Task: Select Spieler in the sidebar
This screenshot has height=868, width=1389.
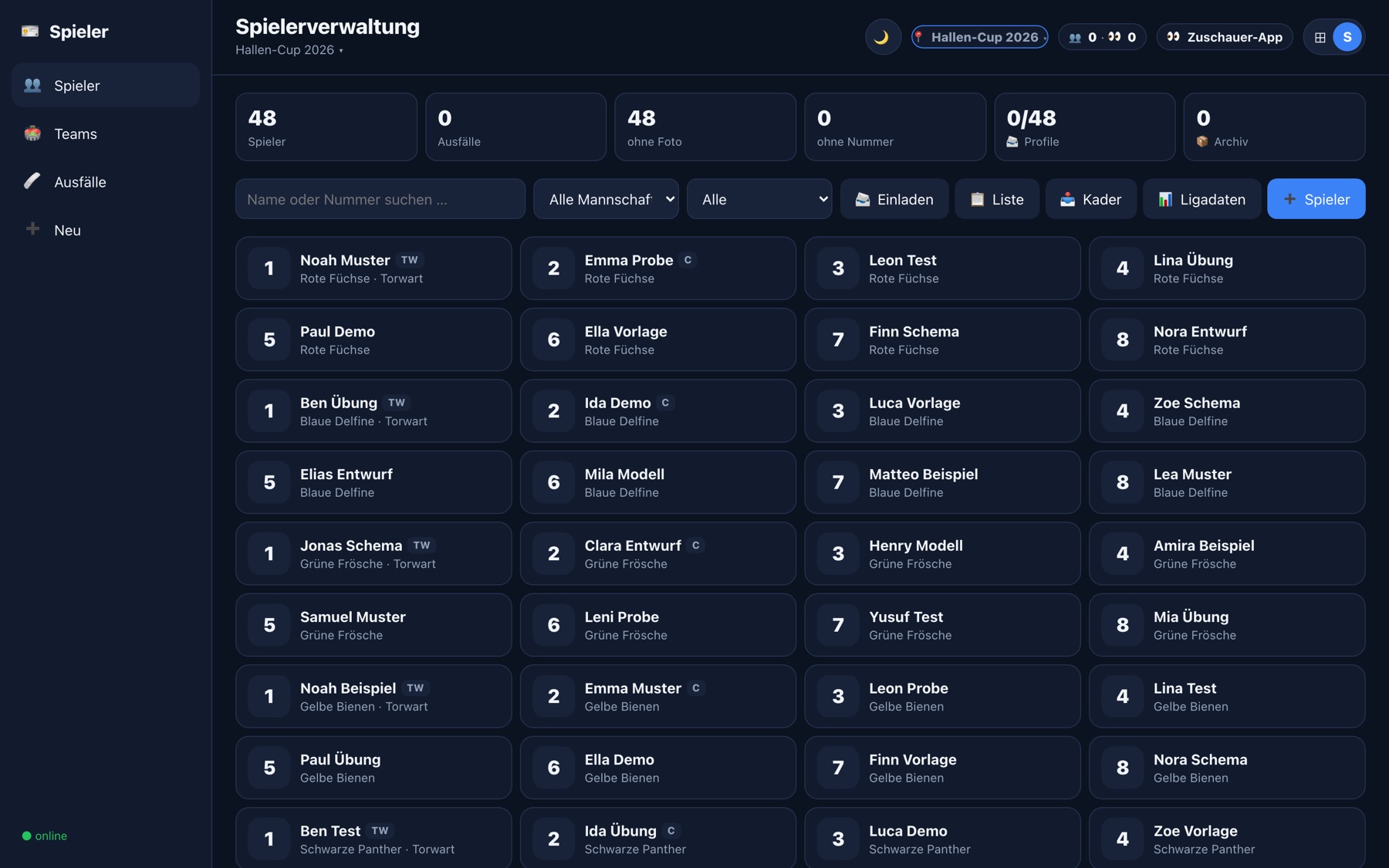Action: 106,85
